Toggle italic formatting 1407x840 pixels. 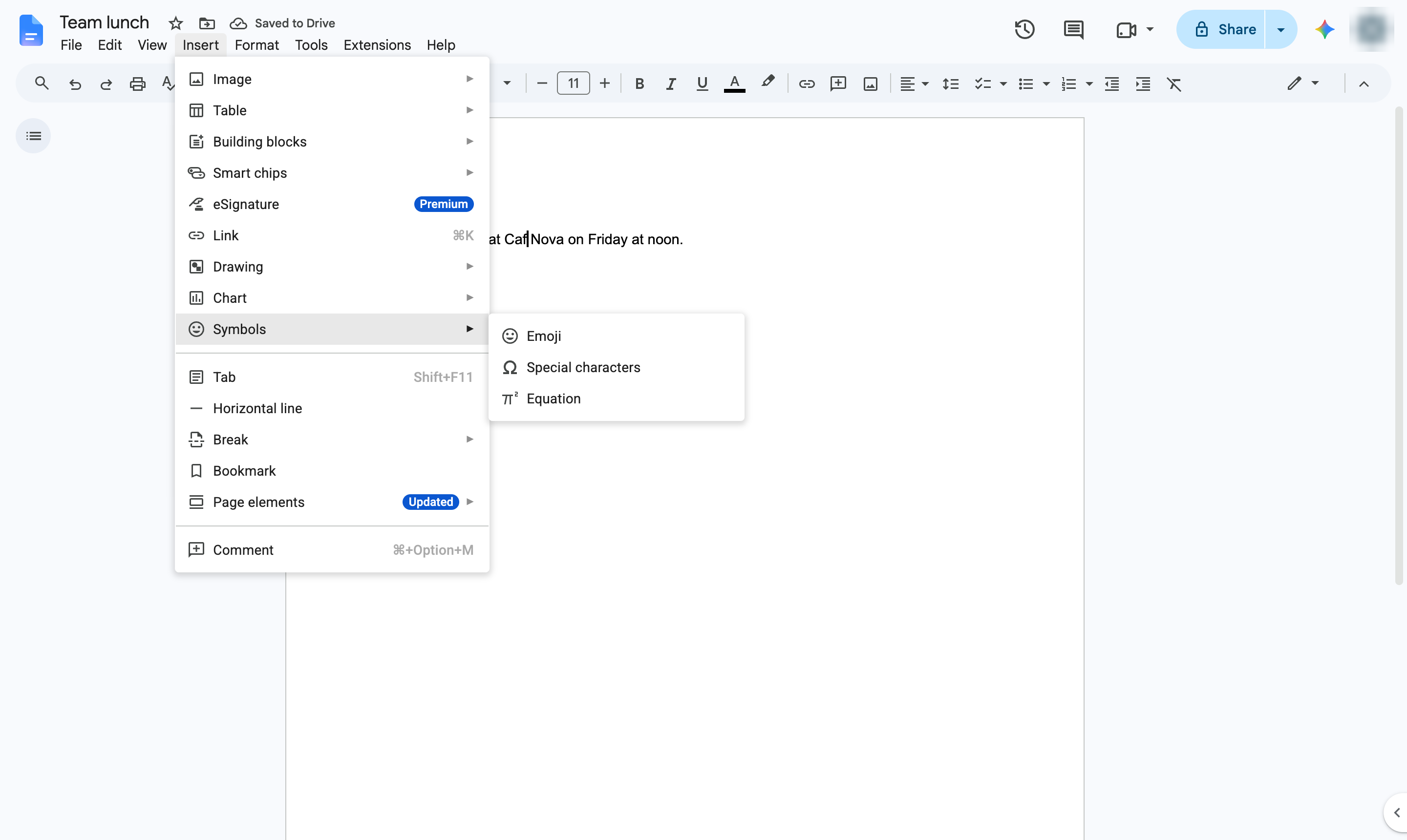670,84
